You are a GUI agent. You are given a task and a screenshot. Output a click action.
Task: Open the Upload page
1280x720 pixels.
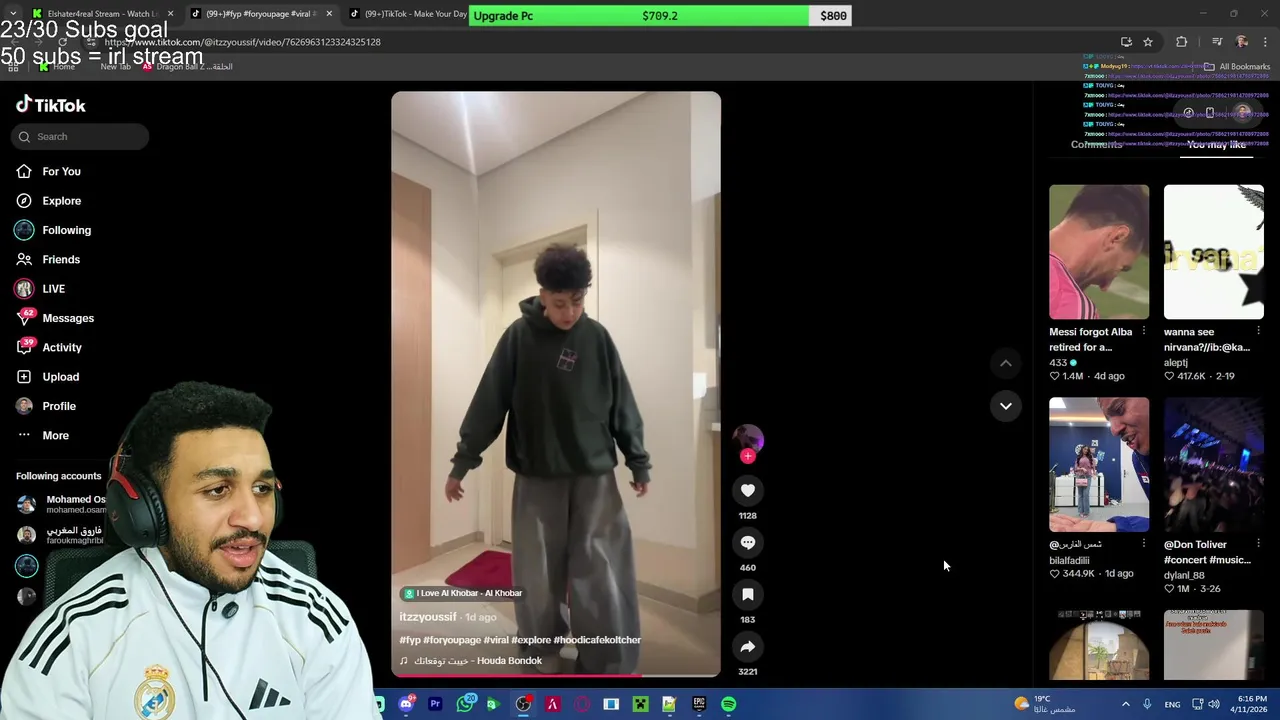tap(47, 377)
